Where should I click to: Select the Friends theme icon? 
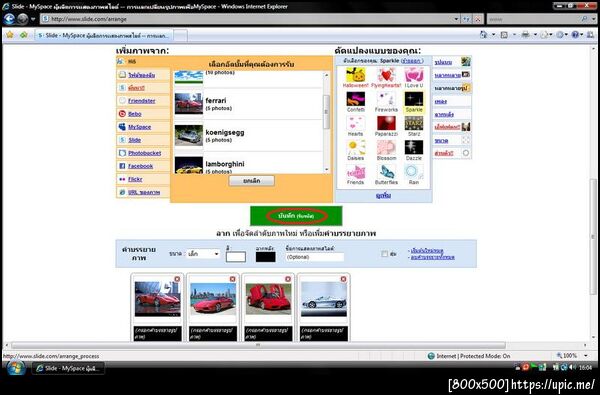[x=355, y=172]
